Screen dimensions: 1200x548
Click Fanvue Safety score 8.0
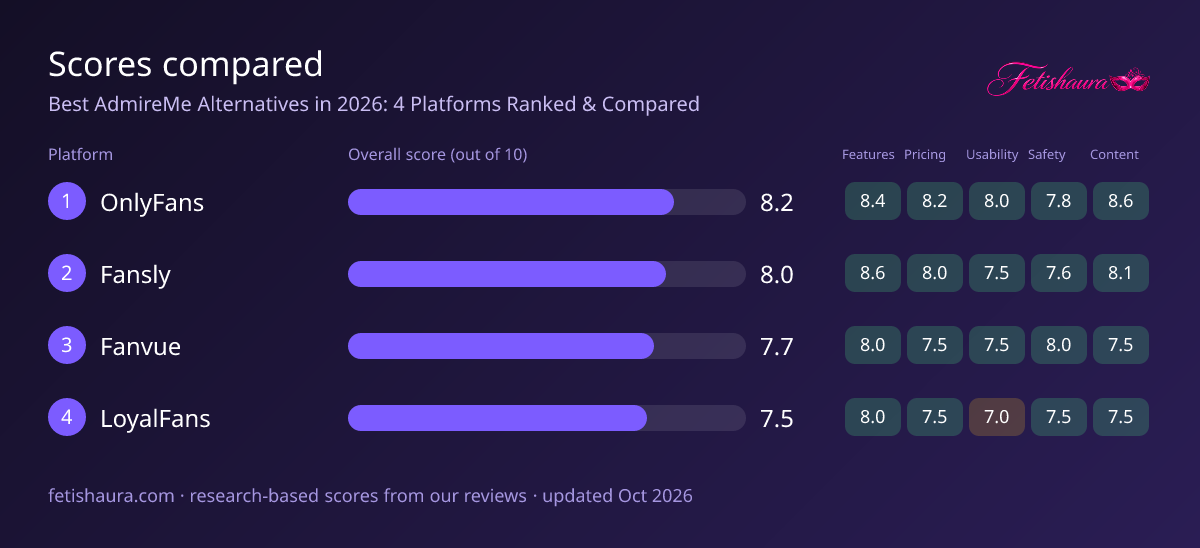(1059, 345)
